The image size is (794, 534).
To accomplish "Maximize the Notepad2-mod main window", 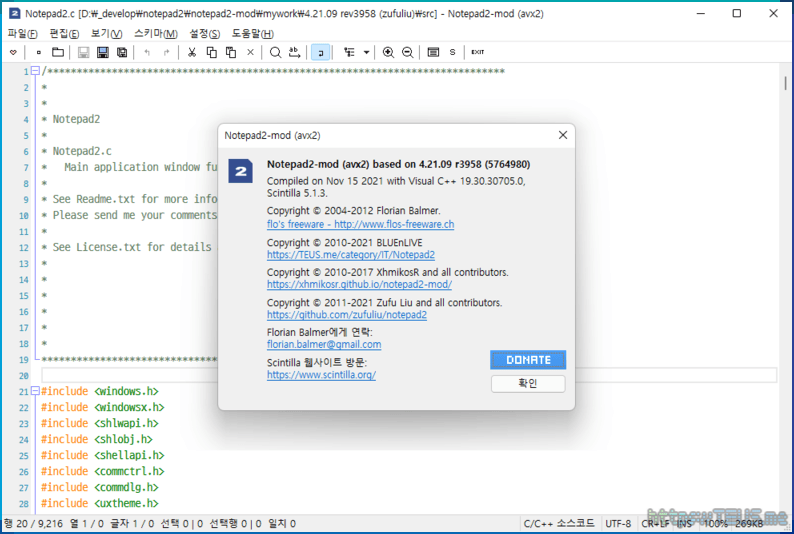I will point(737,14).
